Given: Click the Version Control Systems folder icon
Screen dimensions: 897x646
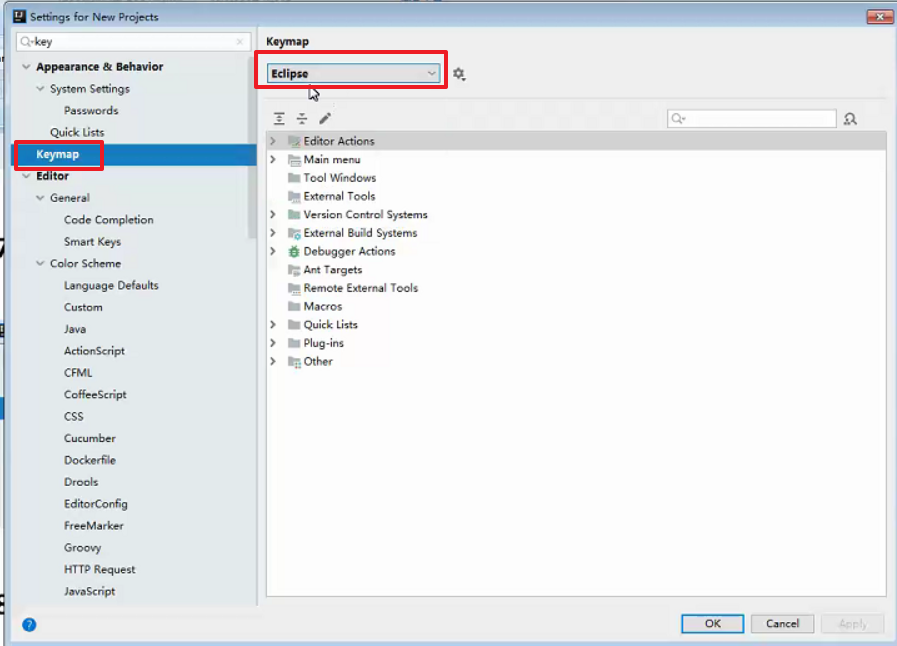Looking at the screenshot, I should coord(294,215).
